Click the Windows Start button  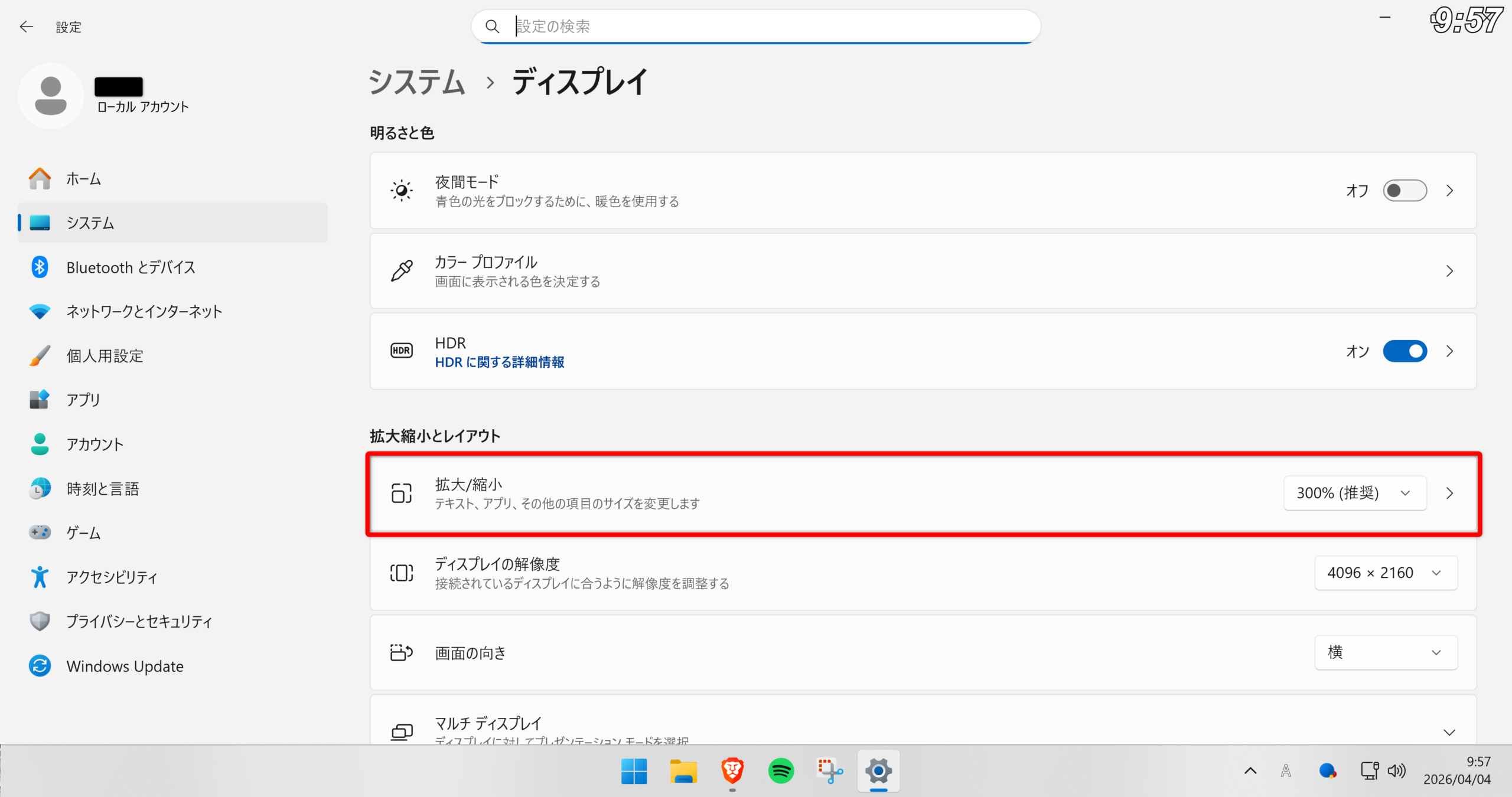pos(634,770)
